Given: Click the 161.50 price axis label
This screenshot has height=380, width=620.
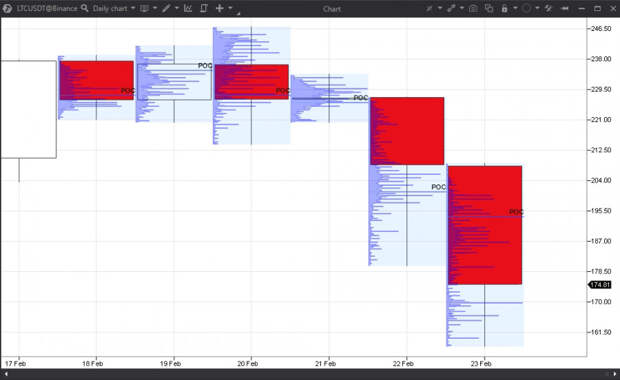Looking at the screenshot, I should point(601,332).
